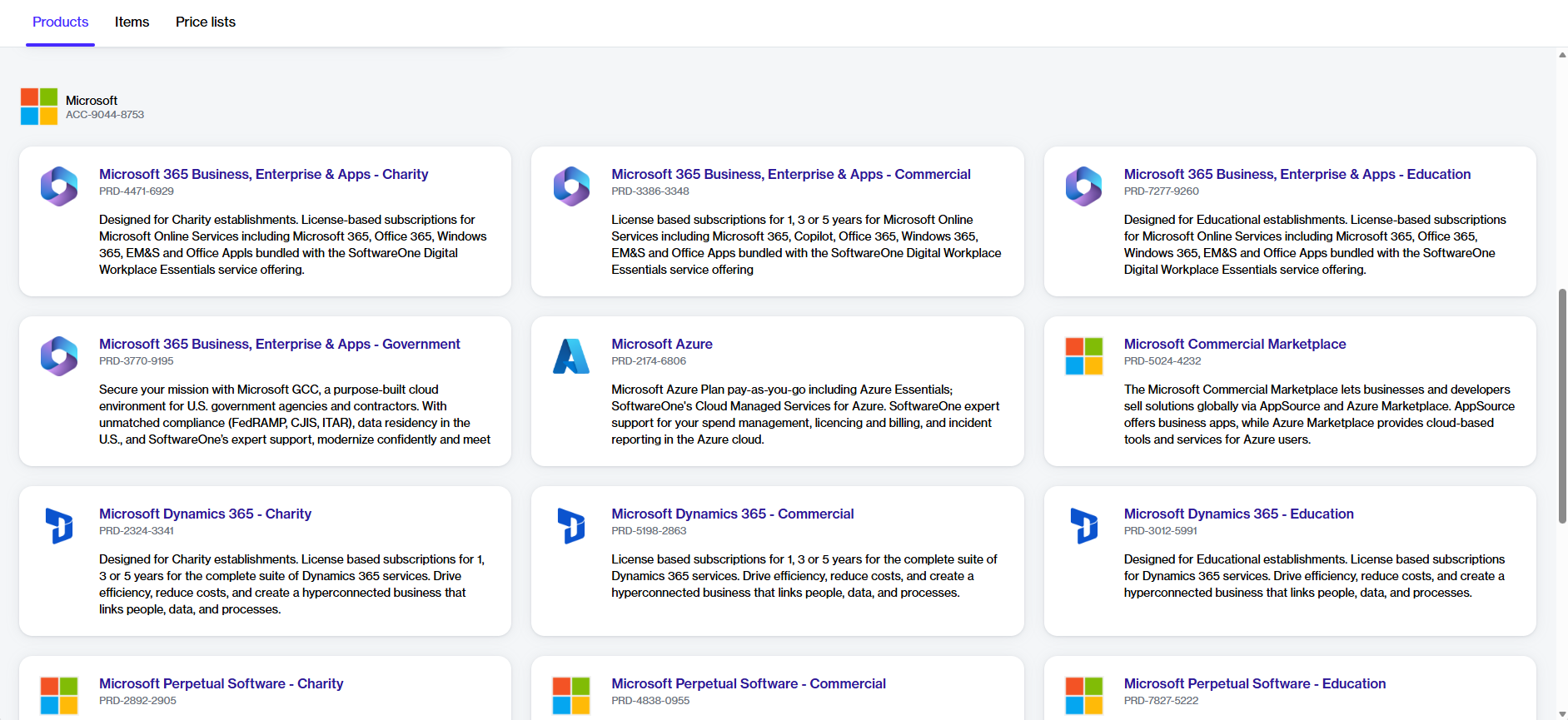Screen dimensions: 1568x720
Task: Click the Commercial Marketplace description text
Action: [1319, 415]
